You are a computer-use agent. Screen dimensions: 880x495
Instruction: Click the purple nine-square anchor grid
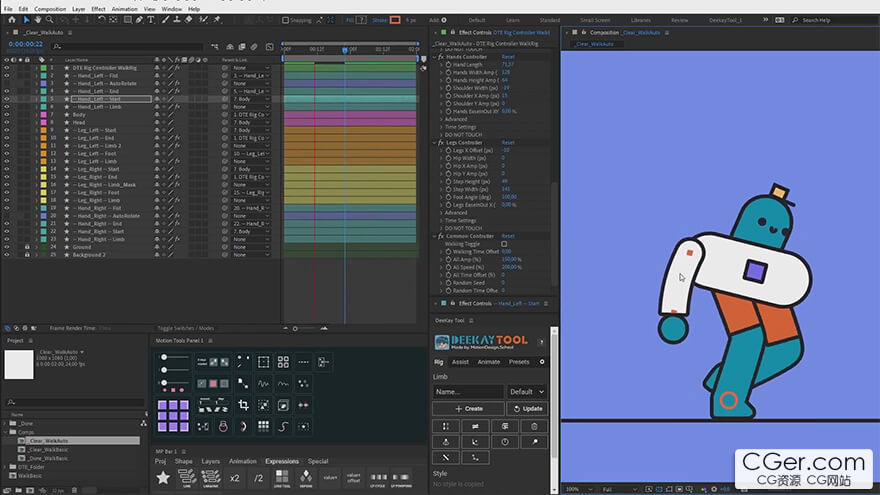pos(173,416)
